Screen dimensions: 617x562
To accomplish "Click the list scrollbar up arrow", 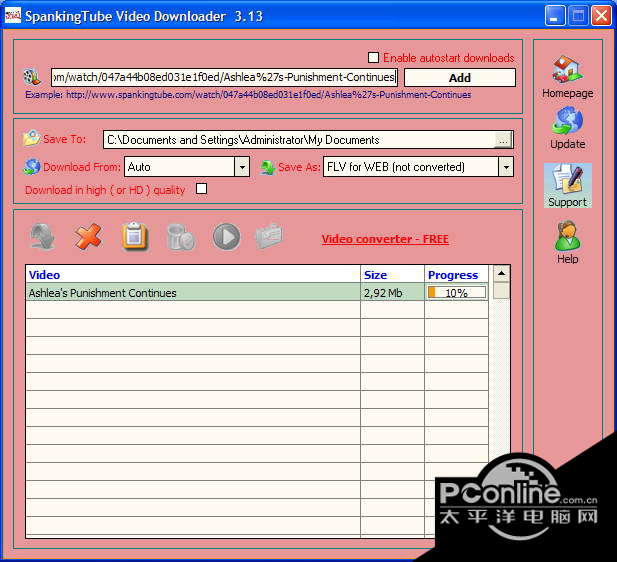I will (501, 274).
